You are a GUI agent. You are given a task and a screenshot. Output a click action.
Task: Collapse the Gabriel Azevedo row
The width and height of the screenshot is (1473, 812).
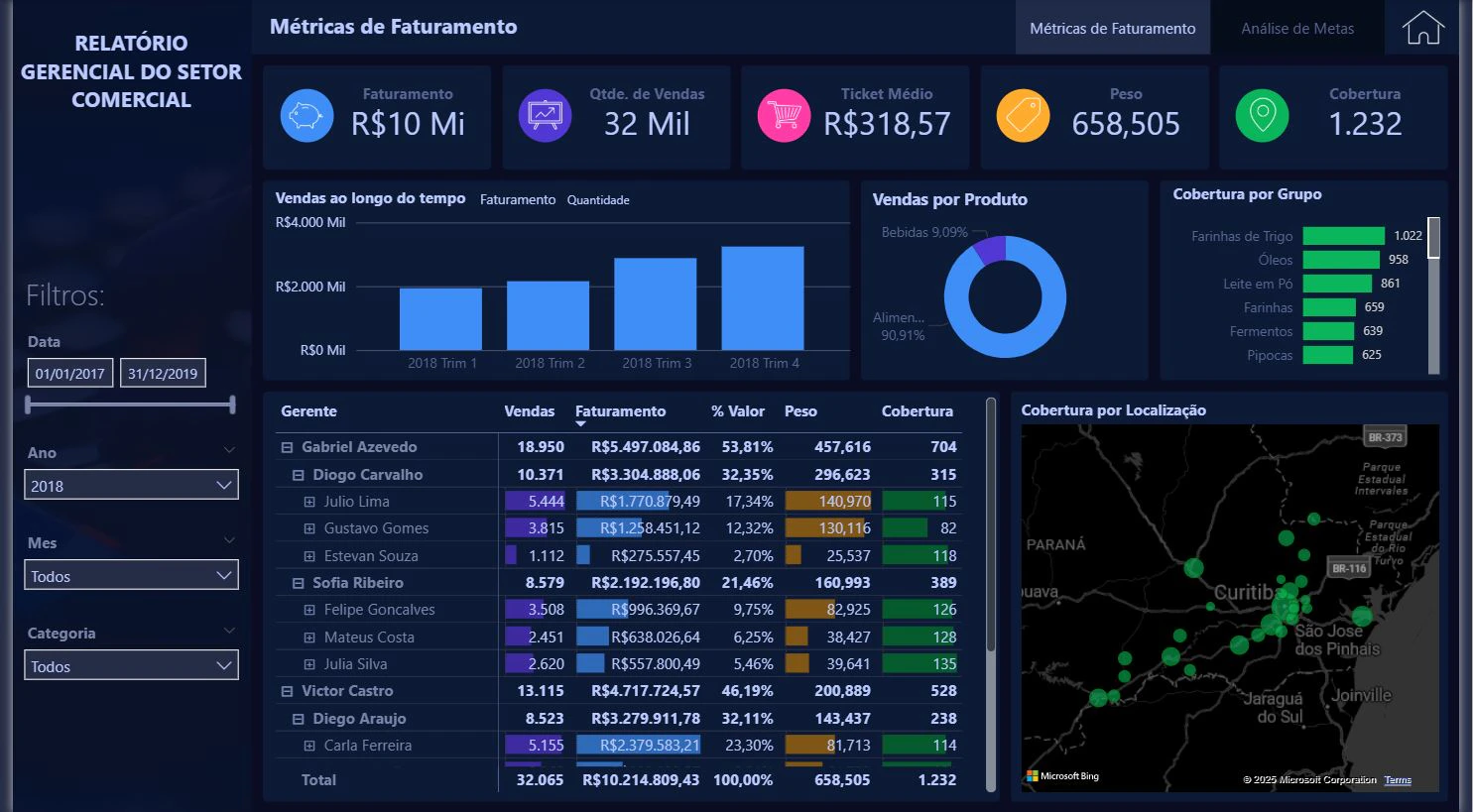click(x=287, y=448)
